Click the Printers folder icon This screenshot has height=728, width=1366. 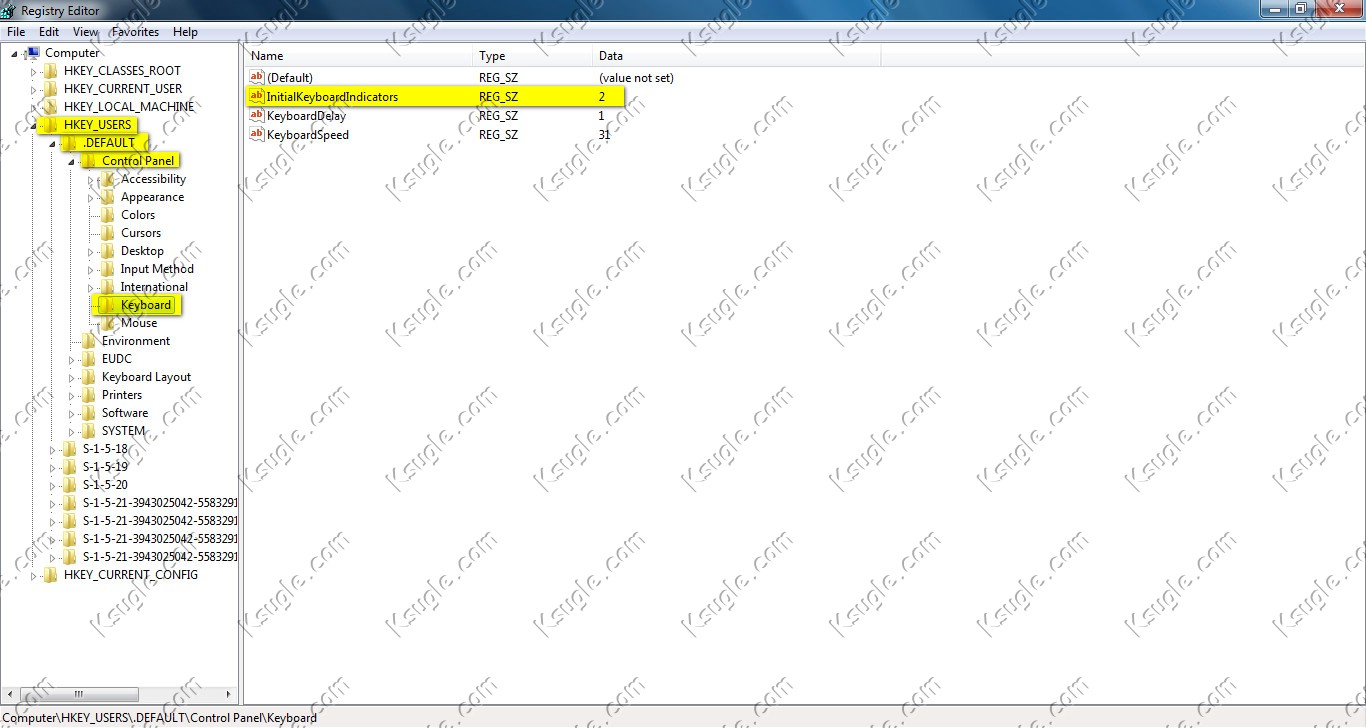[x=89, y=395]
